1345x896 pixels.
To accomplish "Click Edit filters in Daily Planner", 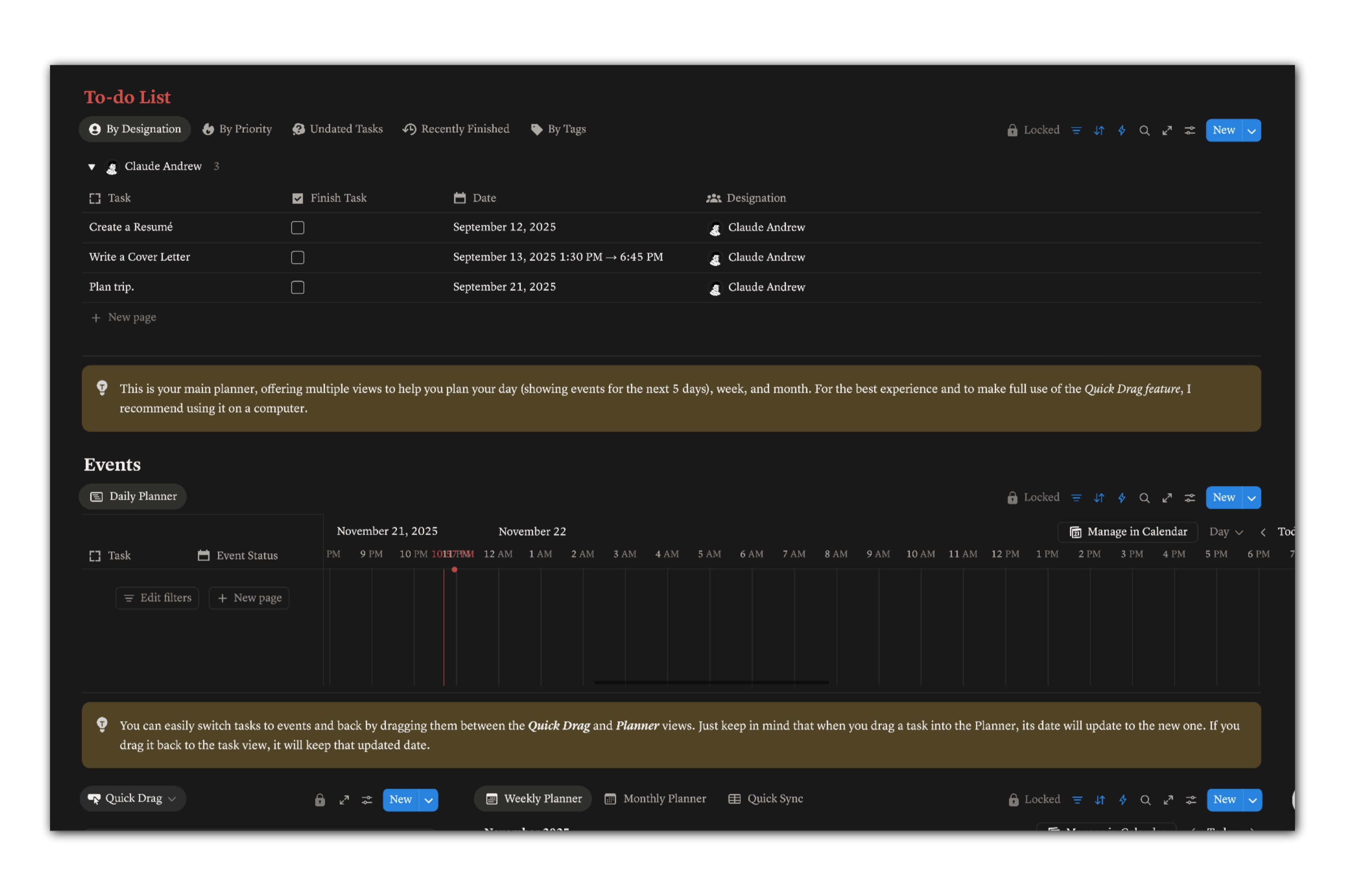I will pos(157,598).
